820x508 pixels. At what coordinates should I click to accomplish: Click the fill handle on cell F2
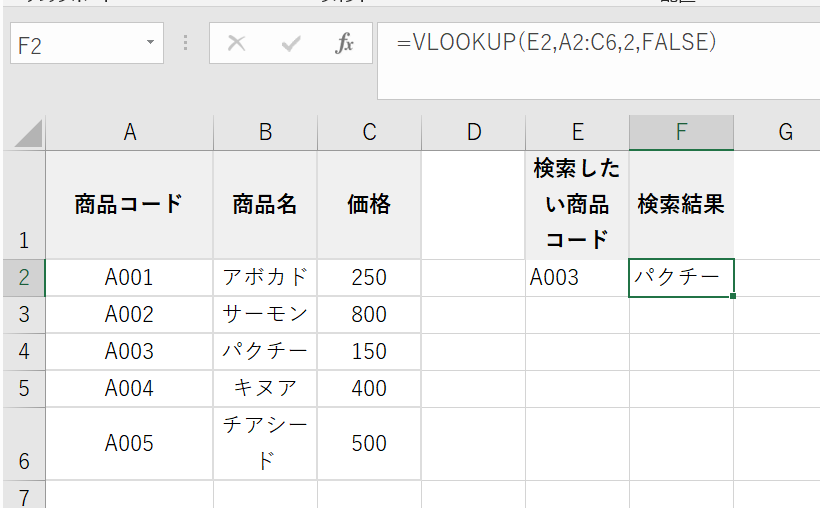(x=733, y=296)
